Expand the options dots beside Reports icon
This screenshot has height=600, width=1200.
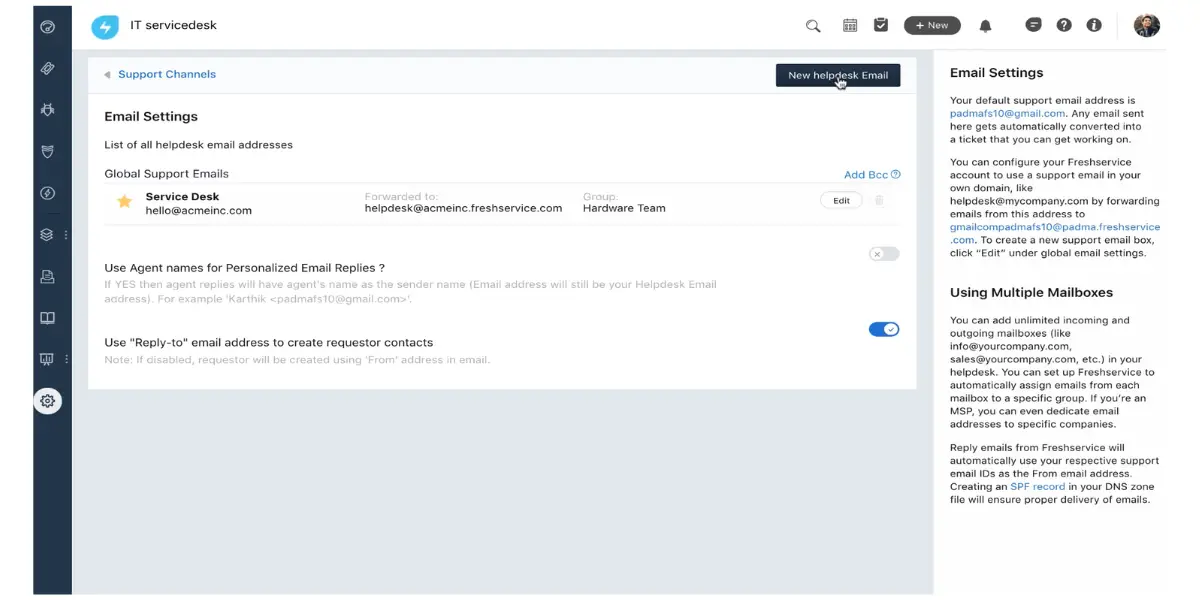(66, 359)
